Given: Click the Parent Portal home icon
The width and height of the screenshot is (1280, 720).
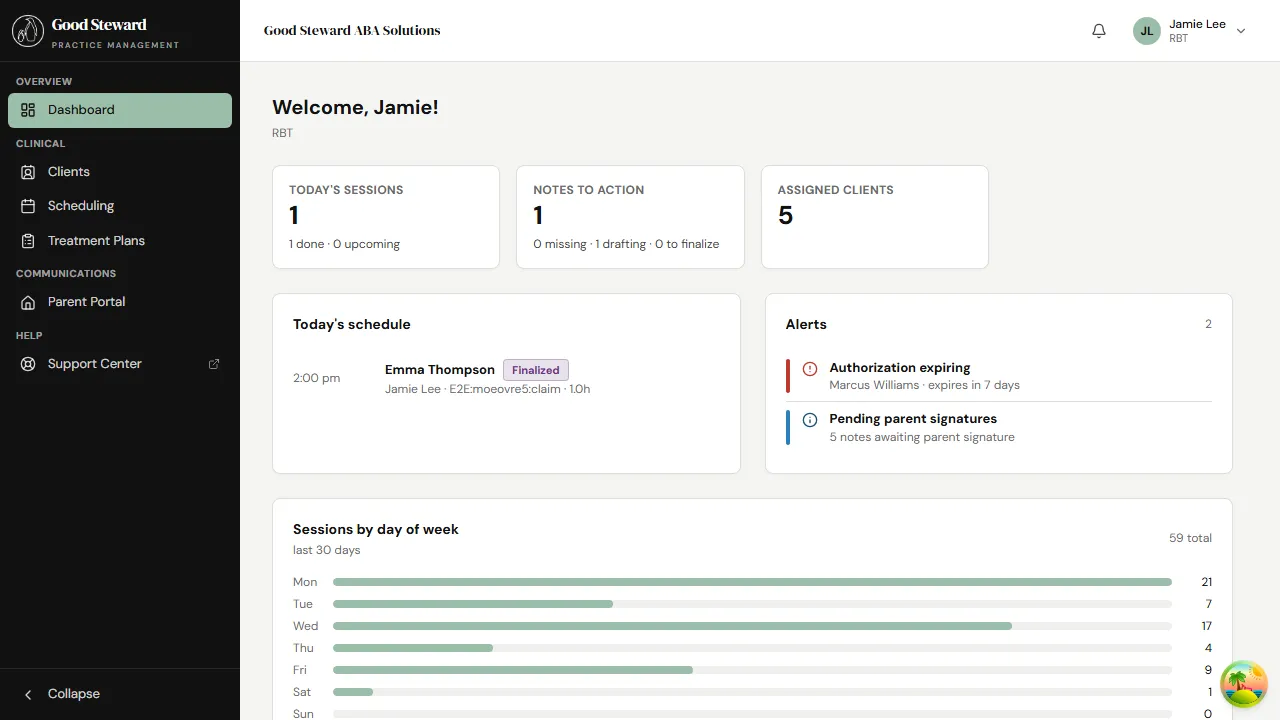Looking at the screenshot, I should pyautogui.click(x=27, y=301).
